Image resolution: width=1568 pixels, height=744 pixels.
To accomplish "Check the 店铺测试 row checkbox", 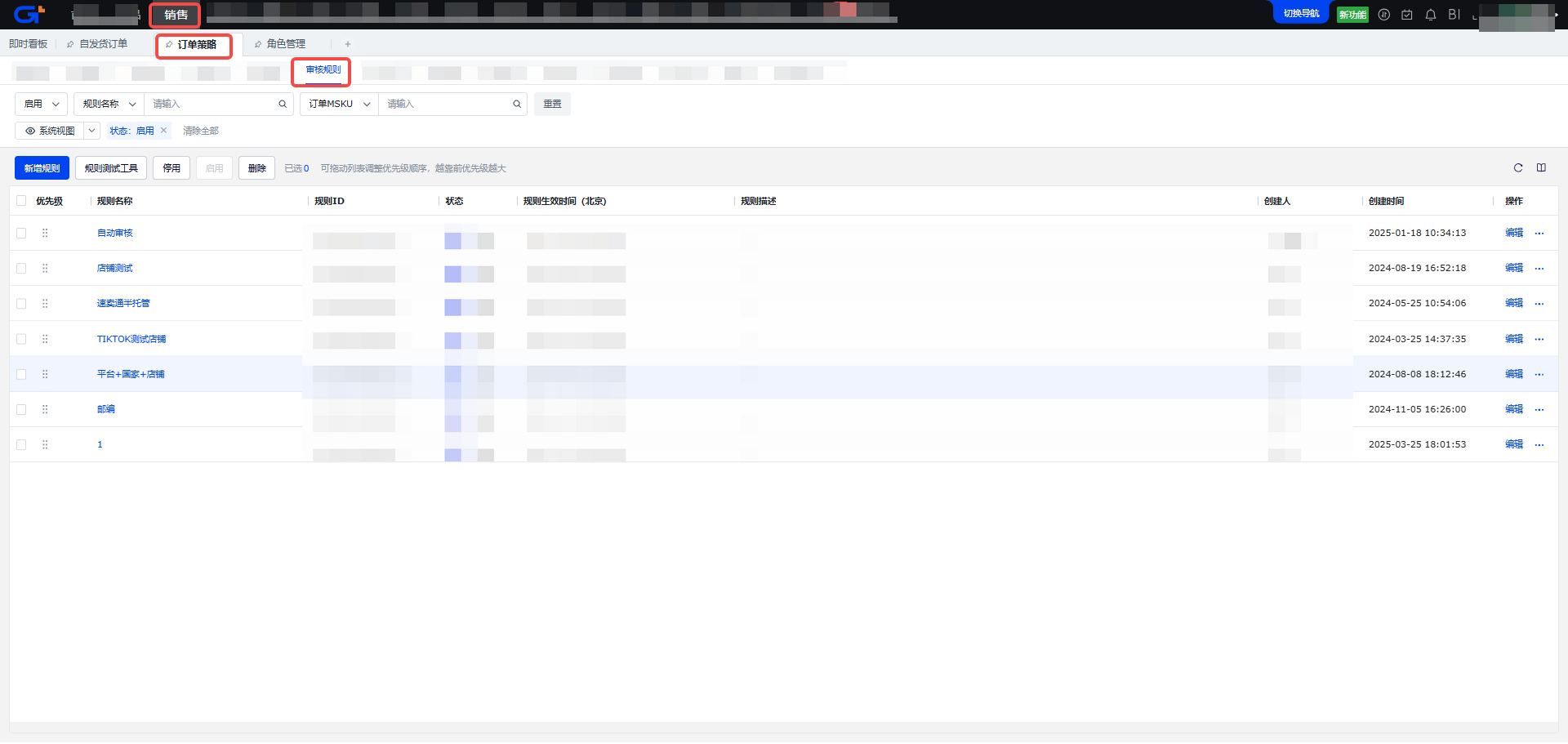I will [x=21, y=268].
